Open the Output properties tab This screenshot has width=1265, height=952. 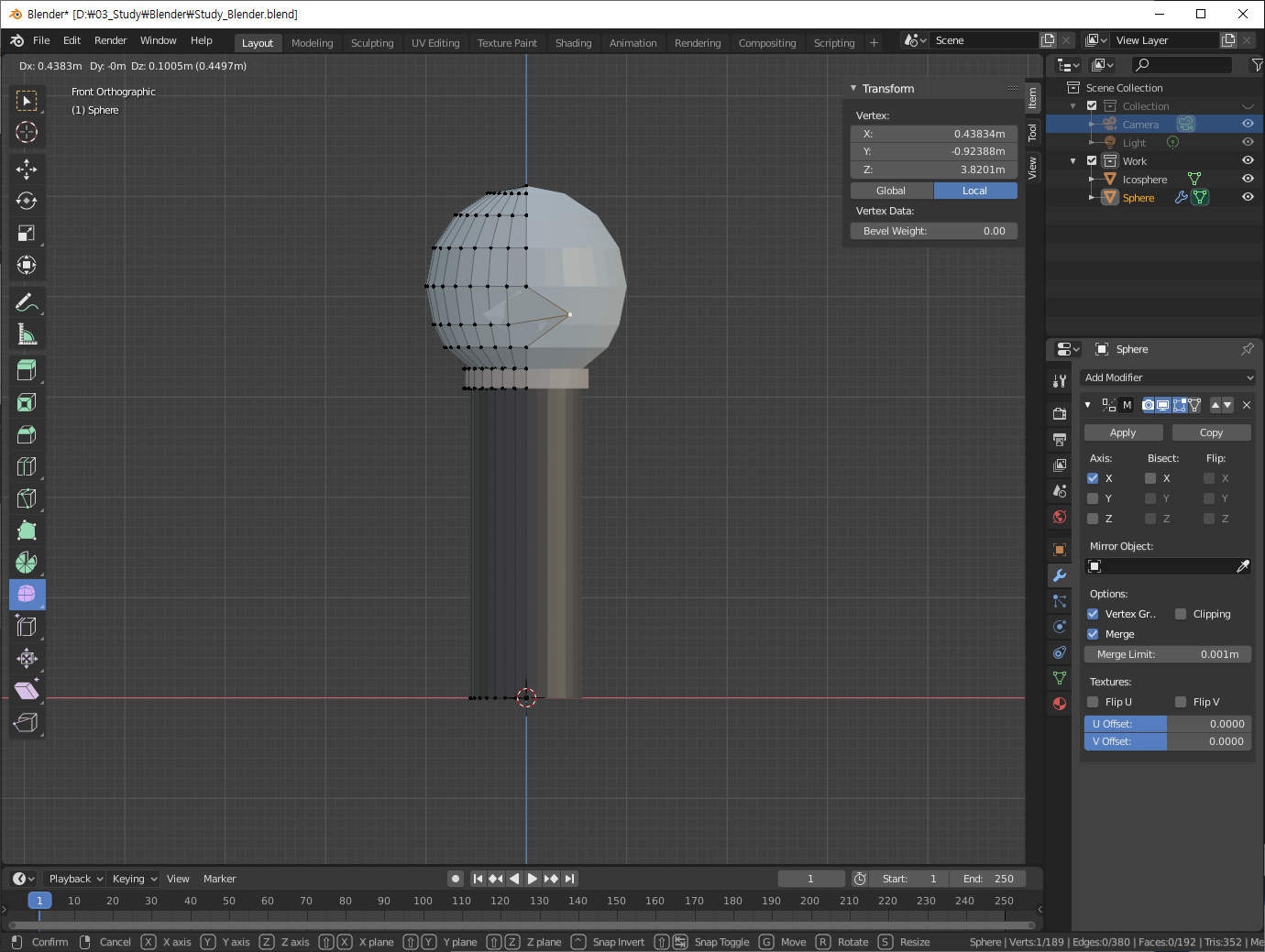click(x=1060, y=440)
